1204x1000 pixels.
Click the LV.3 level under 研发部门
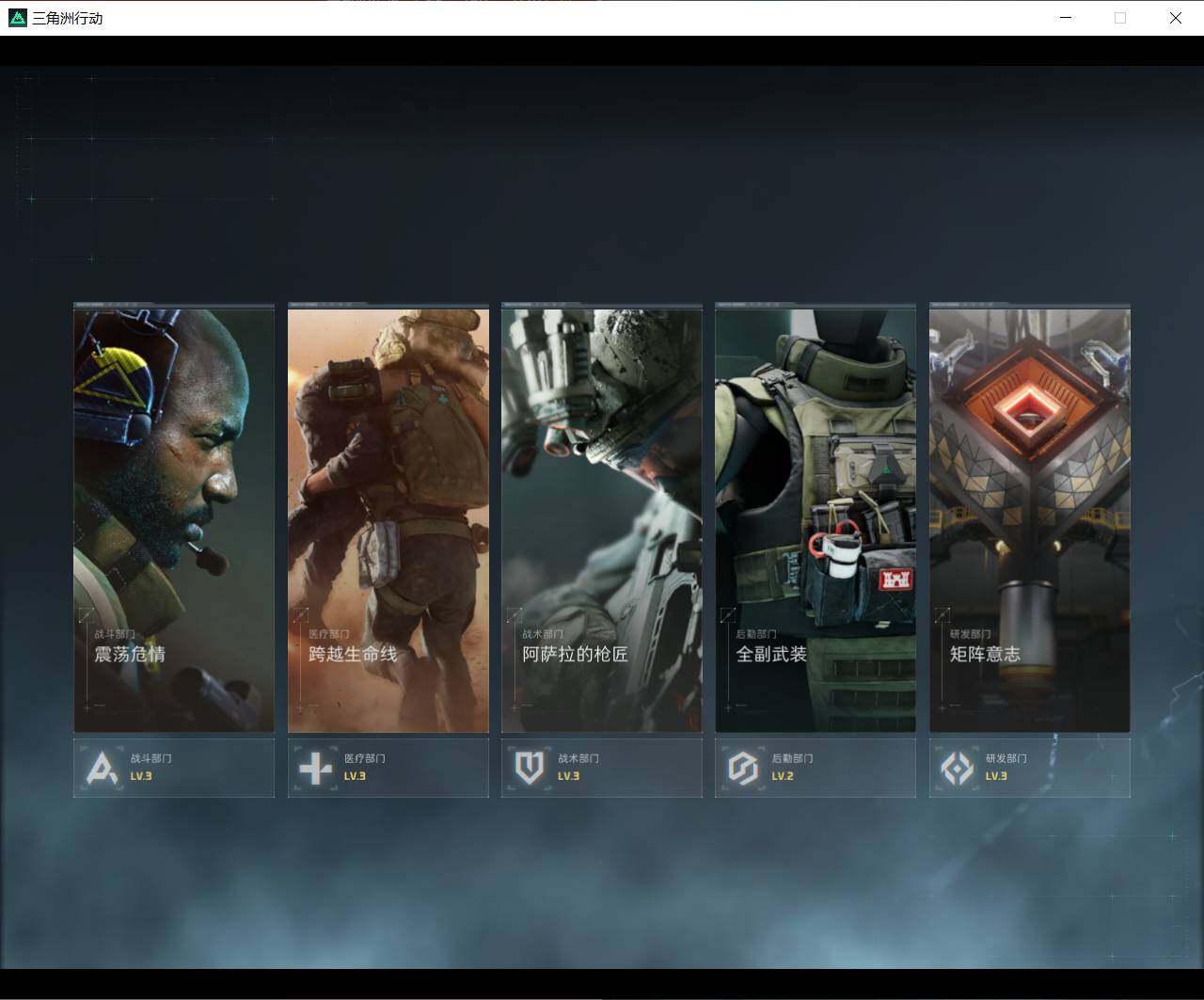coord(996,776)
